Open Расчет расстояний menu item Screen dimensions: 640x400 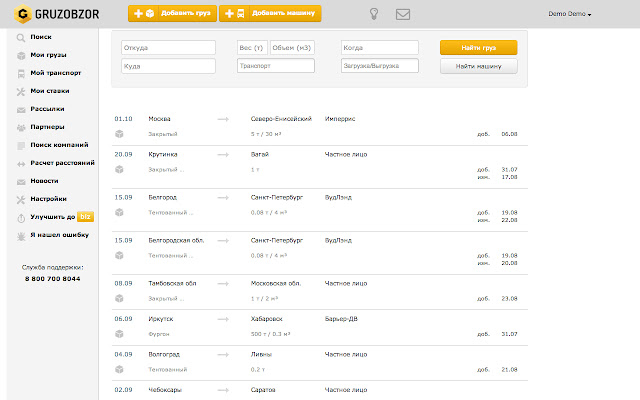(62, 162)
